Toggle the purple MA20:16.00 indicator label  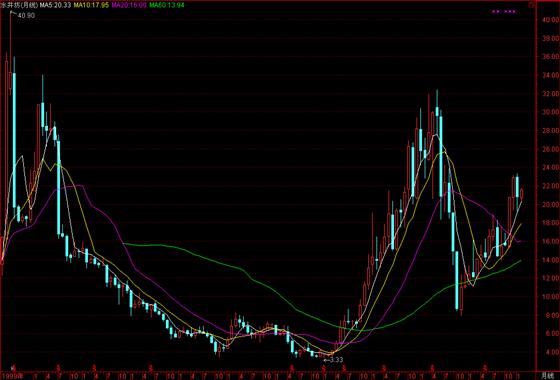129,5
